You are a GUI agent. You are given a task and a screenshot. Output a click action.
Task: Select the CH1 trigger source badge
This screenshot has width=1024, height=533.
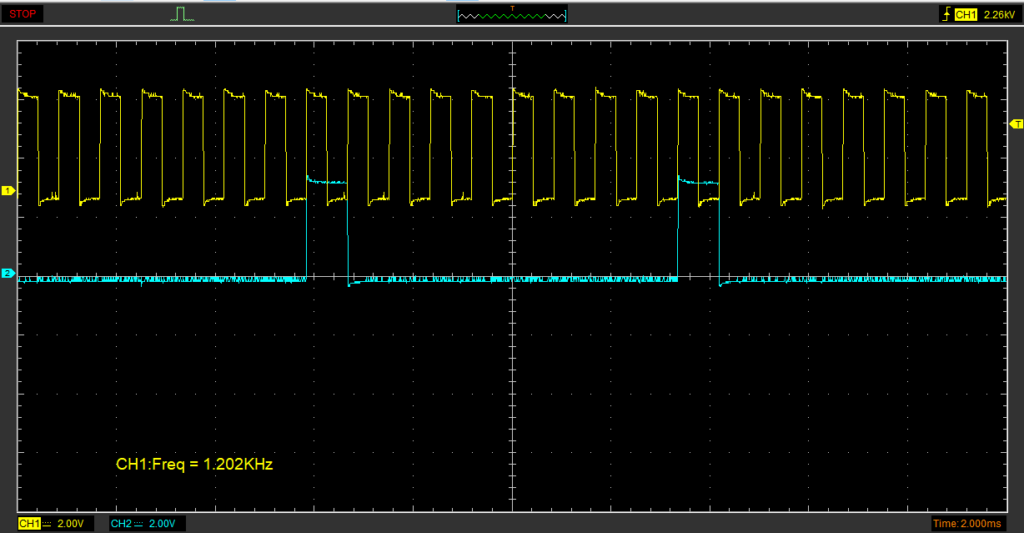click(x=965, y=15)
